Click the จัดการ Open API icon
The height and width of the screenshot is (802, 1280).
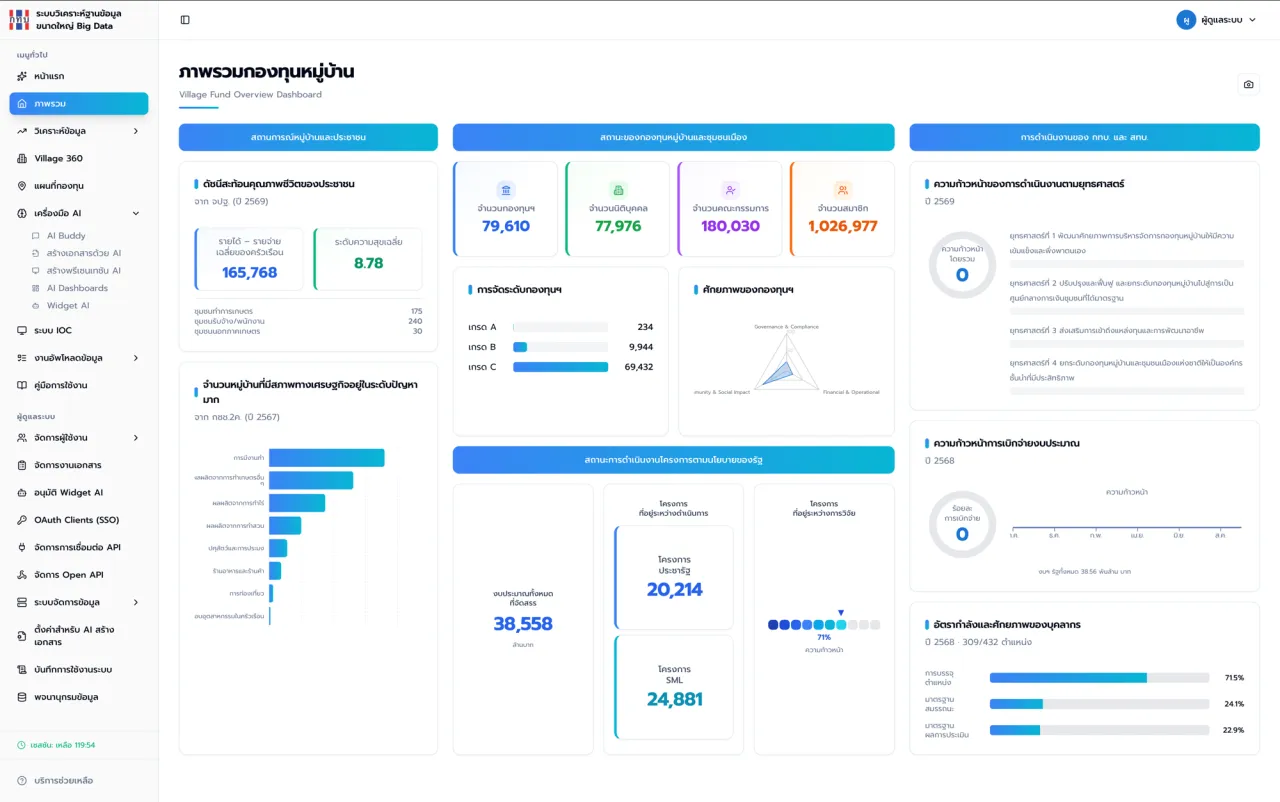(22, 575)
